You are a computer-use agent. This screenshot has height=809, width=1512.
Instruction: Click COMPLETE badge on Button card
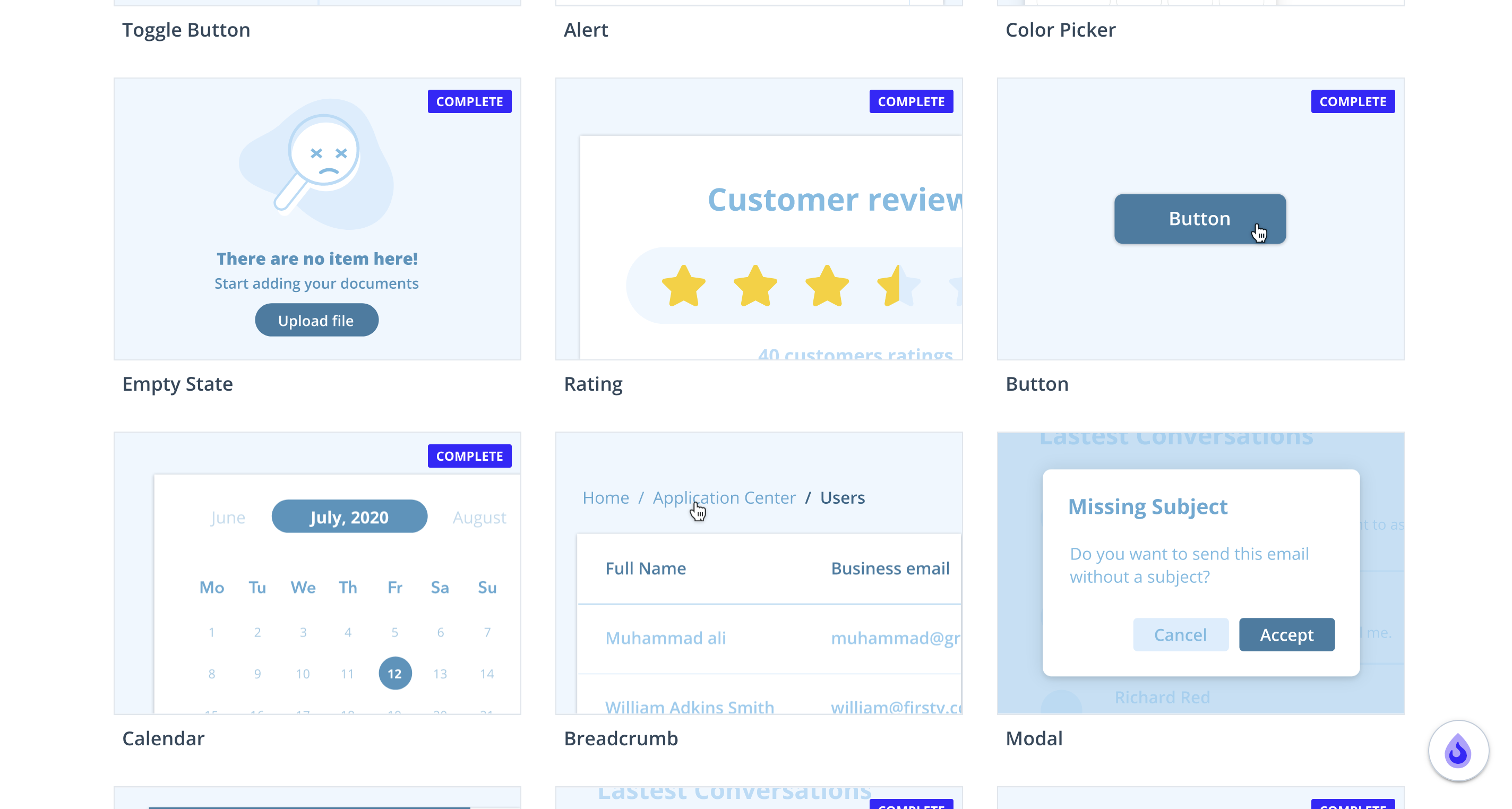(x=1353, y=101)
